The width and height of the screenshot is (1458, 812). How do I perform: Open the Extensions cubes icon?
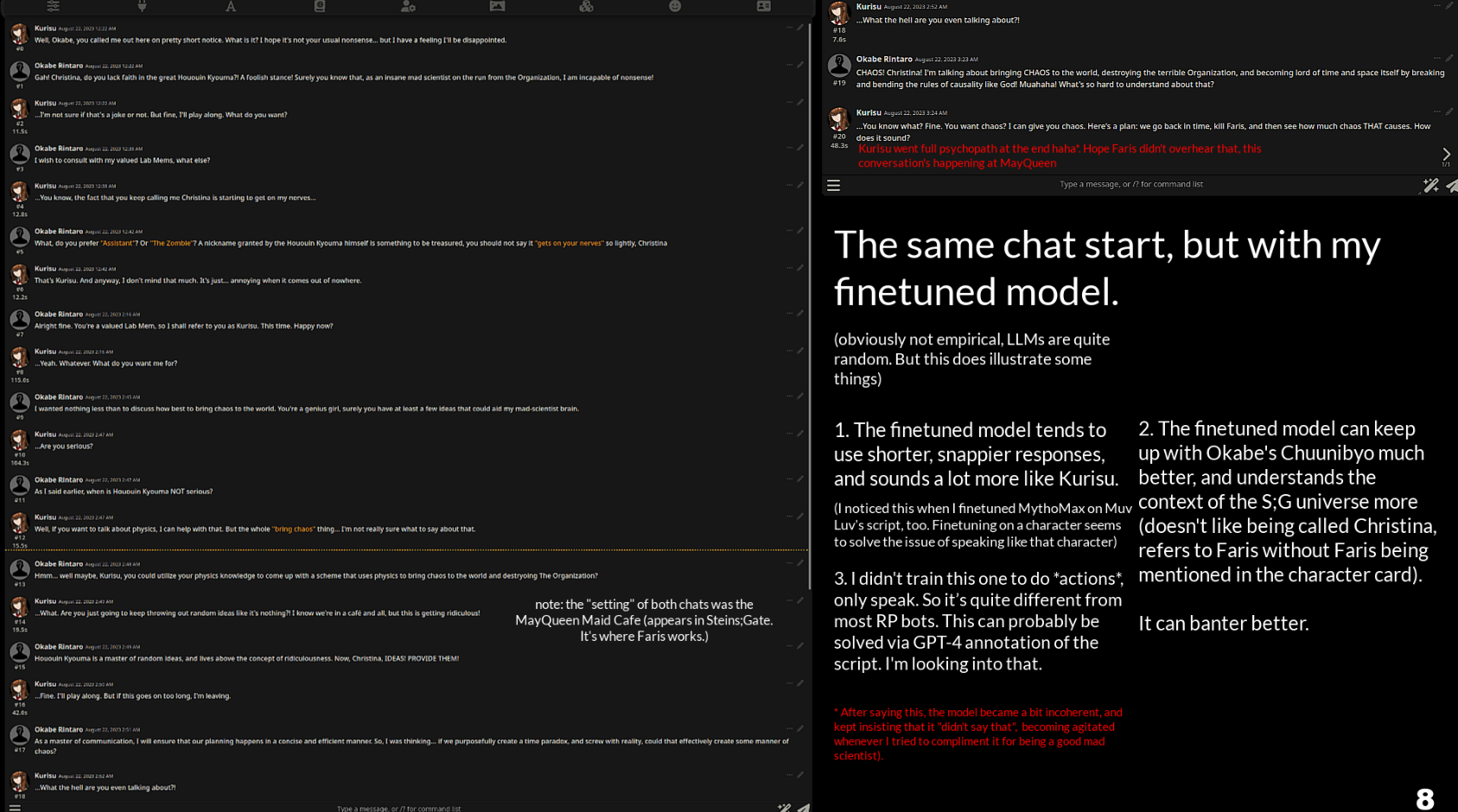pos(586,6)
